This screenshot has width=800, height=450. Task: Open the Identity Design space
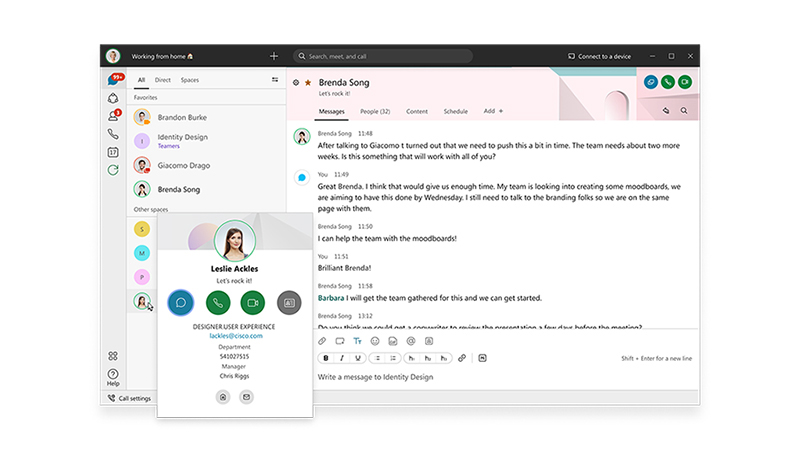[207, 141]
